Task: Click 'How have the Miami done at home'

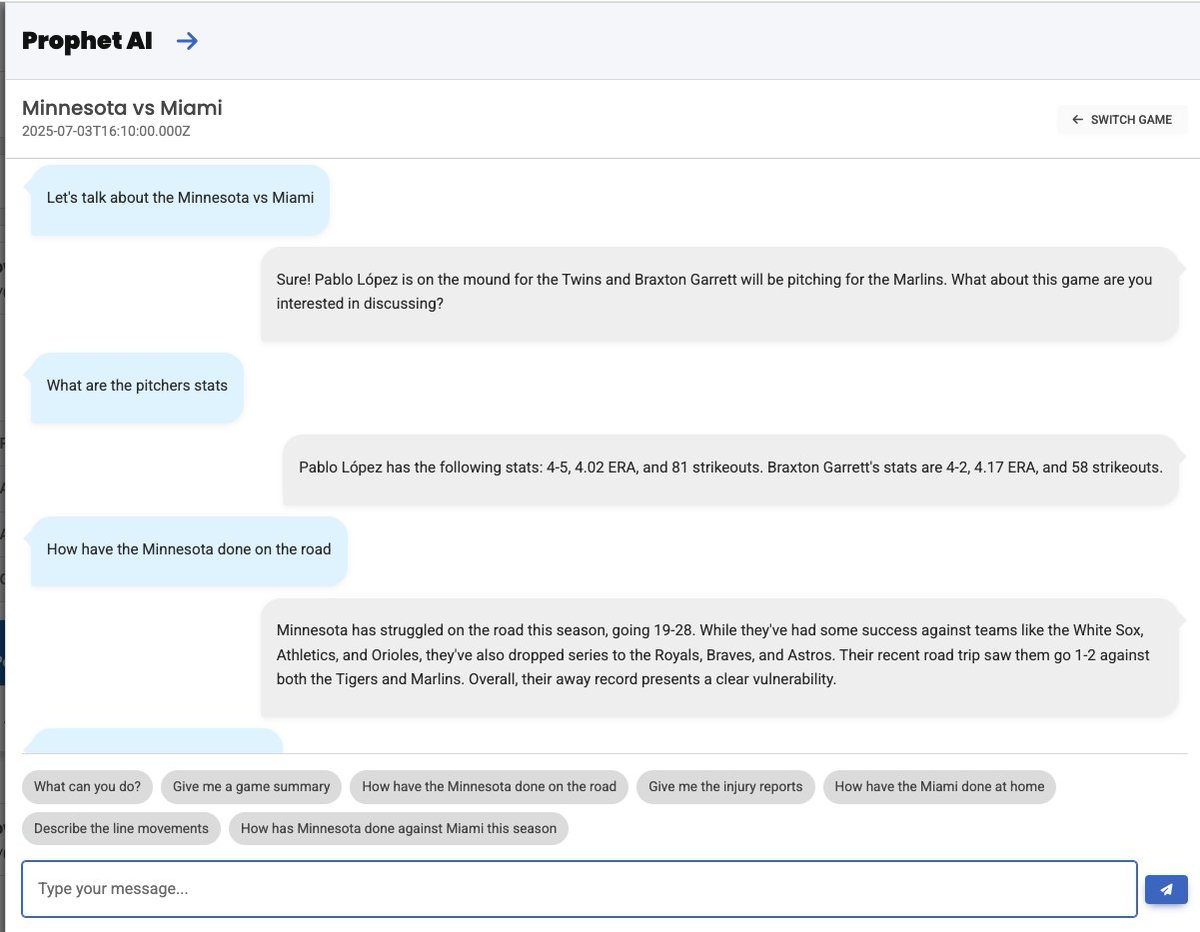Action: coord(939,787)
